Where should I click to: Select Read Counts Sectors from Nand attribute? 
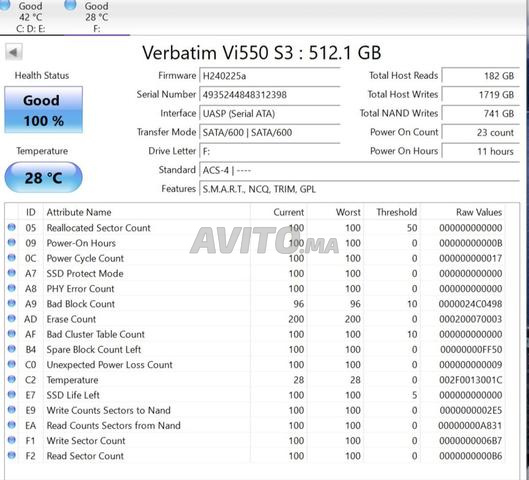click(113, 425)
